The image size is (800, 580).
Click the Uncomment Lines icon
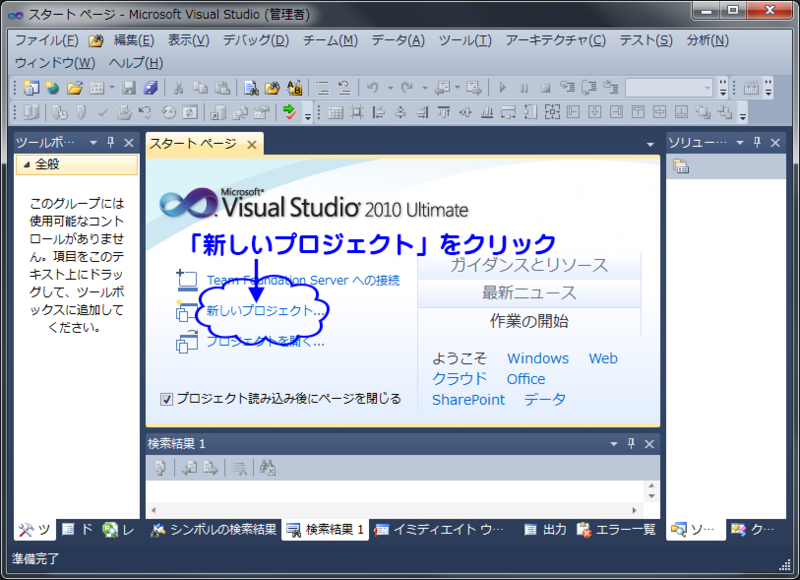(x=344, y=88)
